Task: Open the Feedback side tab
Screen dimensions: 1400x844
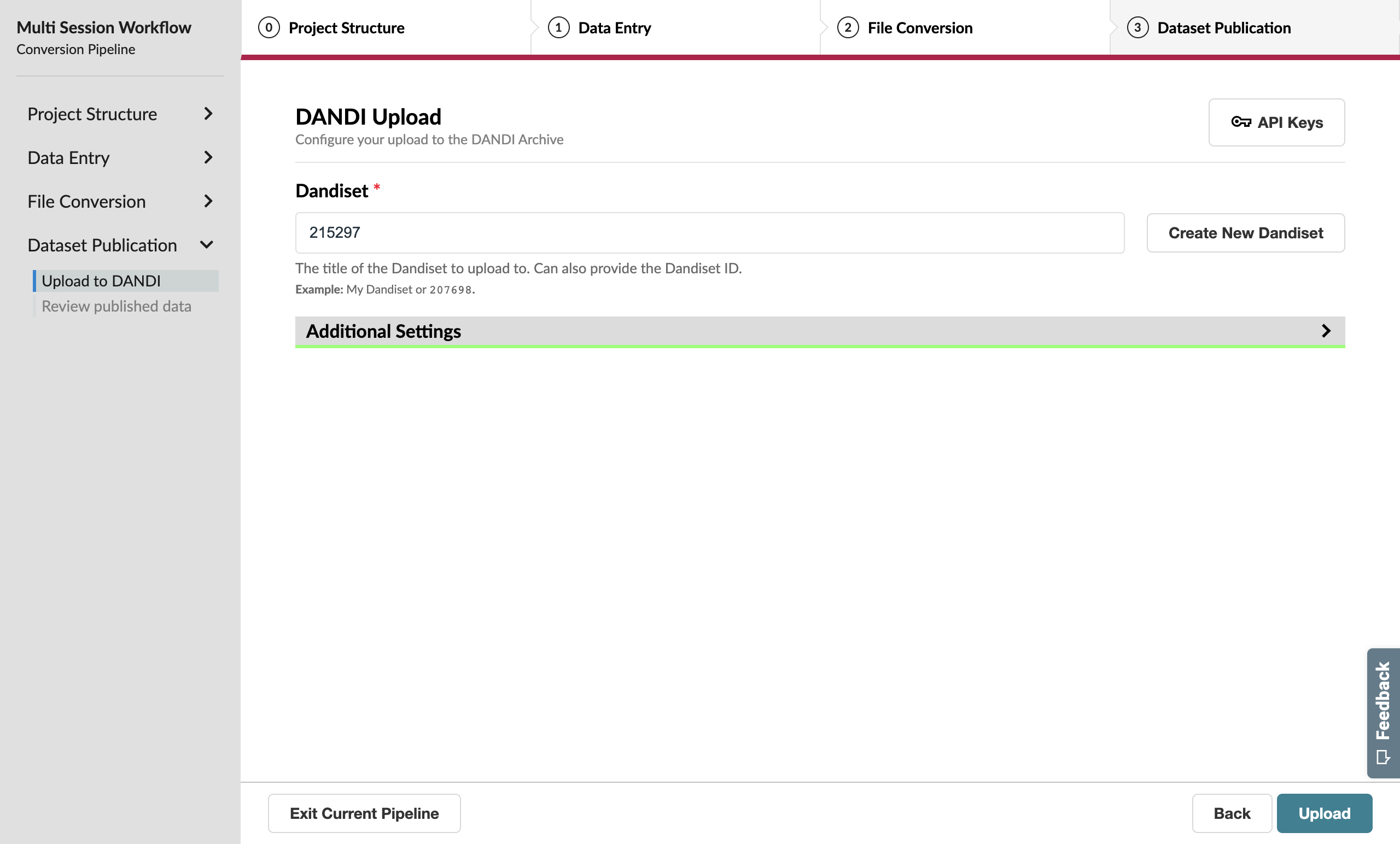Action: pyautogui.click(x=1383, y=713)
